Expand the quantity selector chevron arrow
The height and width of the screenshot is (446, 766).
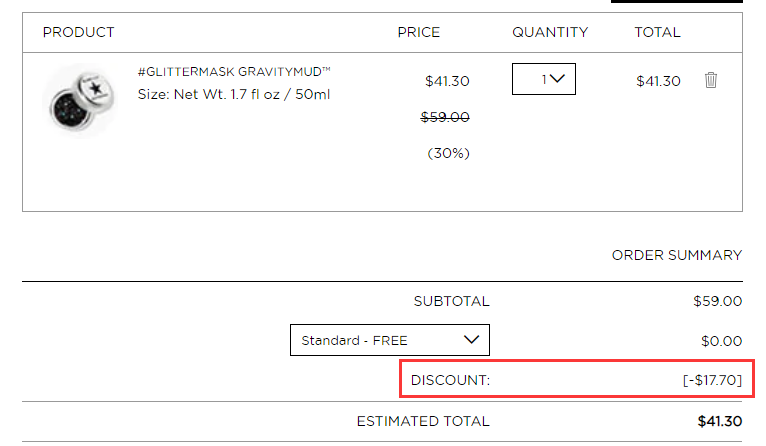coord(557,79)
